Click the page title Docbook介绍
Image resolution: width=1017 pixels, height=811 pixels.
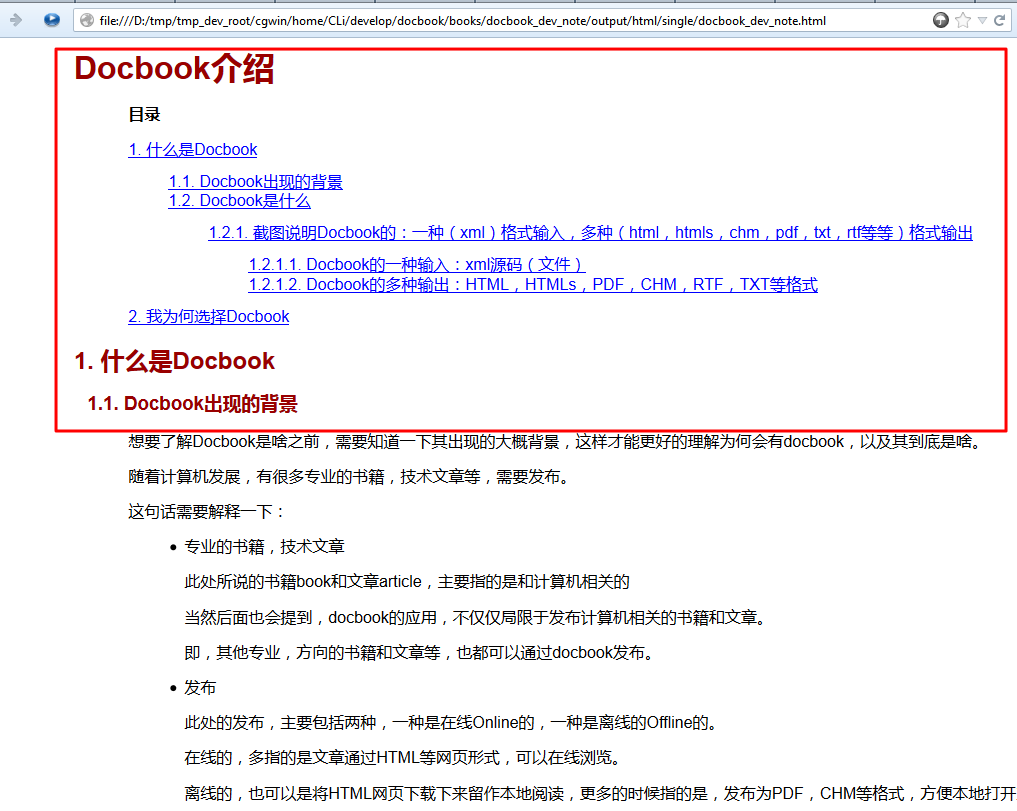174,68
